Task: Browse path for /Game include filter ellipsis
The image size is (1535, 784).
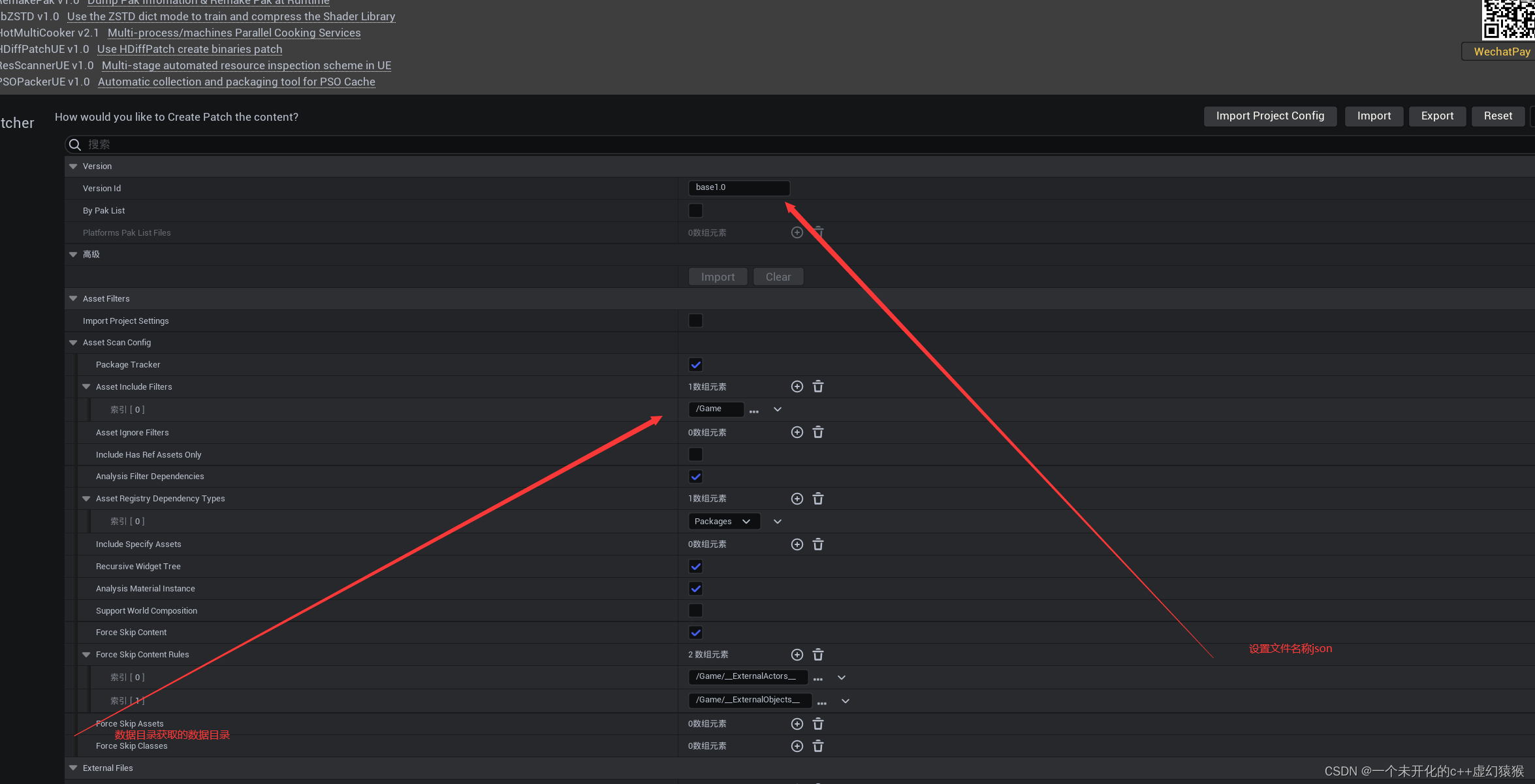Action: [754, 411]
